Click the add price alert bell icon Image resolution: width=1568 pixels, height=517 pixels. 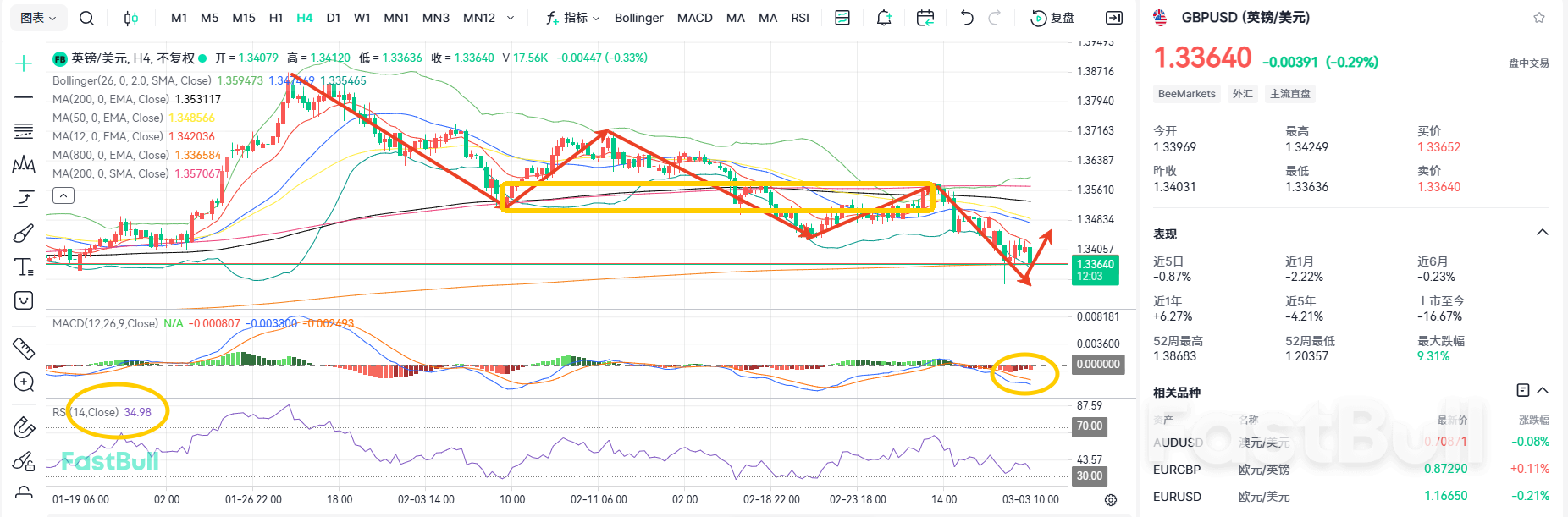[x=884, y=18]
